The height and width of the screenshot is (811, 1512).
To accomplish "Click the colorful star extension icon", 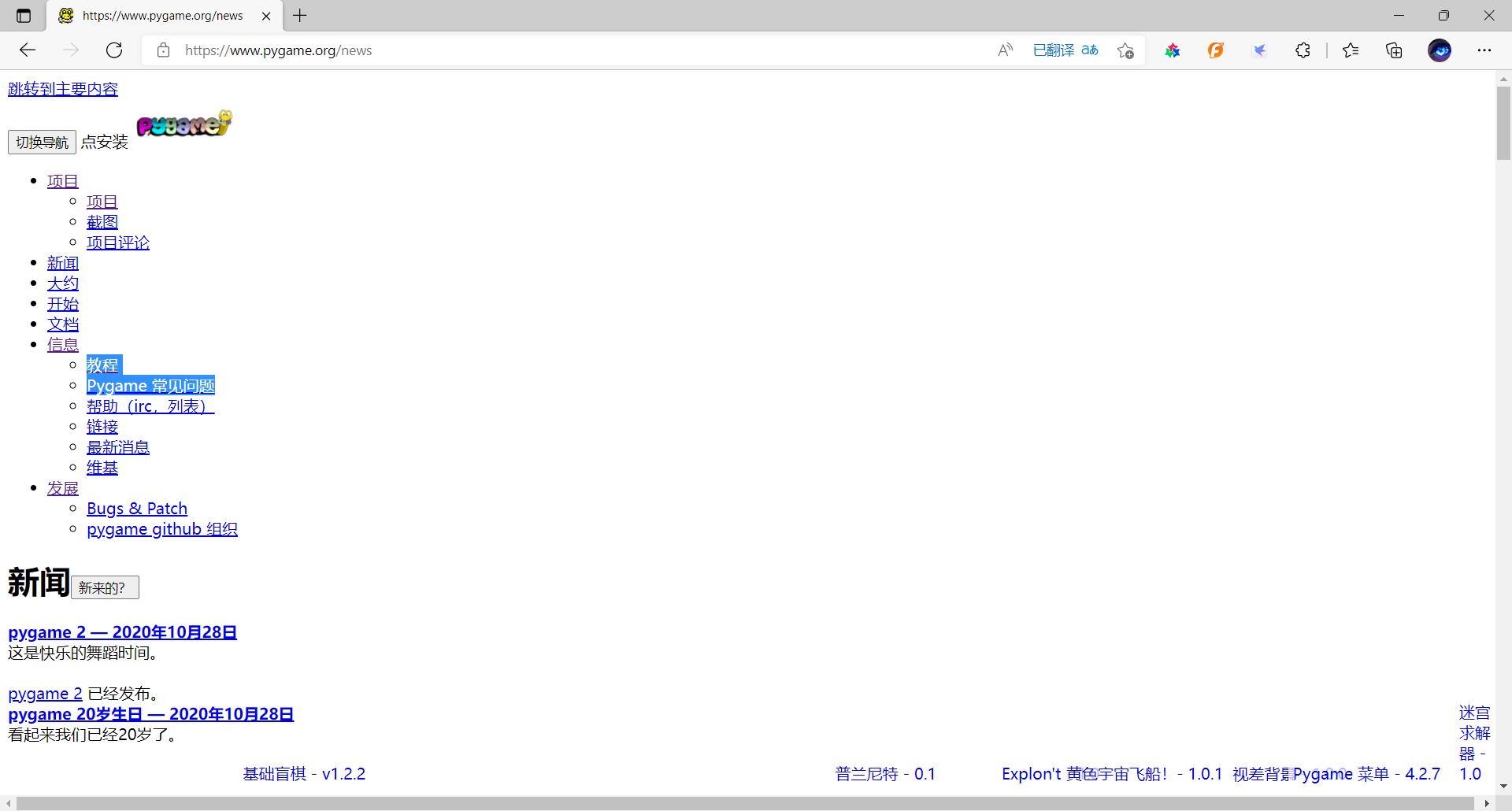I will tap(1173, 50).
